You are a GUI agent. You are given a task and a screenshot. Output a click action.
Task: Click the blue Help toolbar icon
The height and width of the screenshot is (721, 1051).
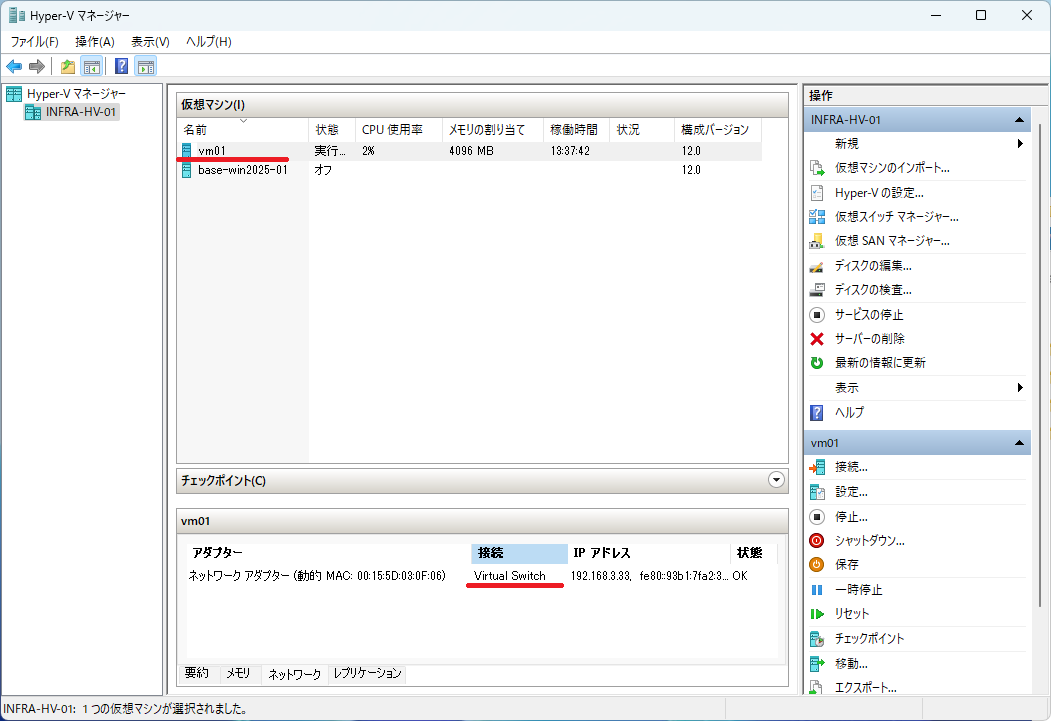coord(121,66)
